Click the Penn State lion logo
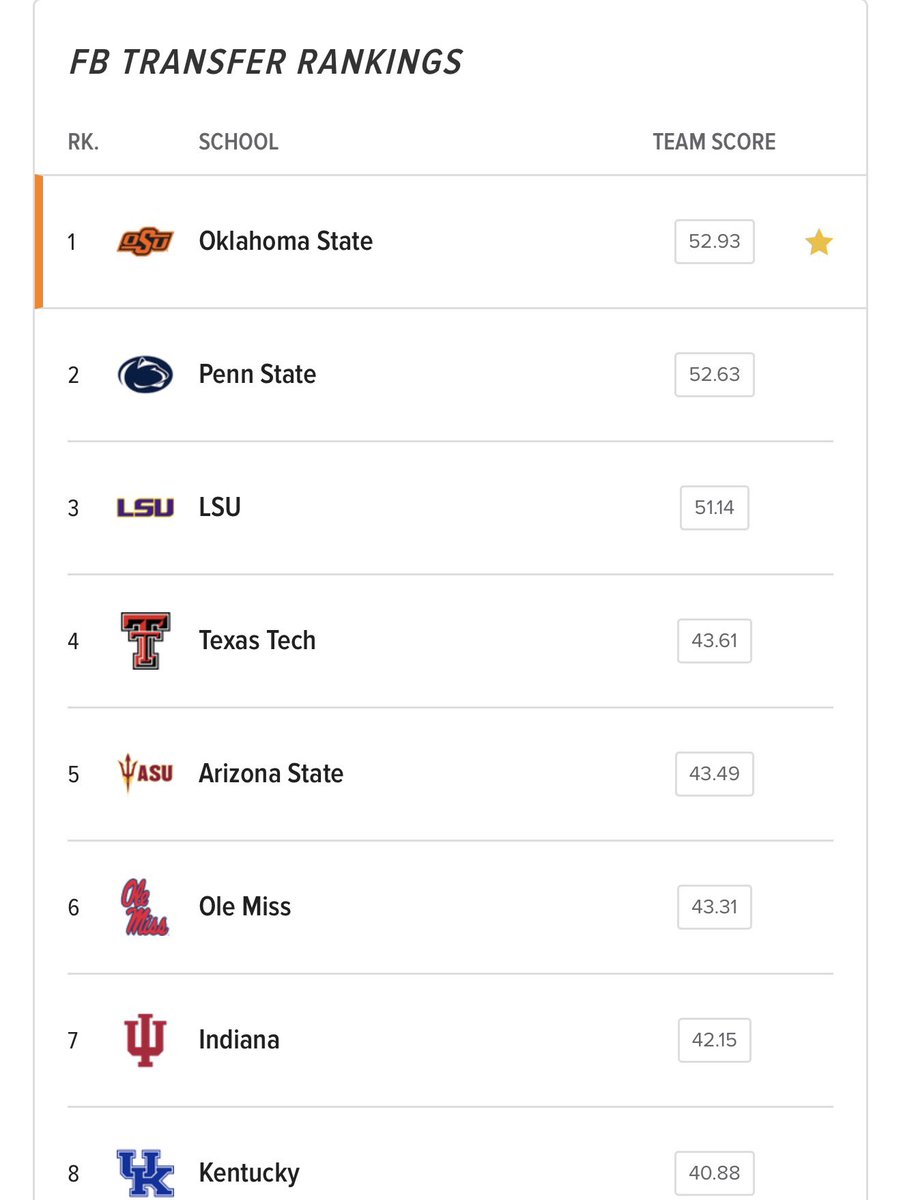Image resolution: width=901 pixels, height=1200 pixels. (x=145, y=375)
